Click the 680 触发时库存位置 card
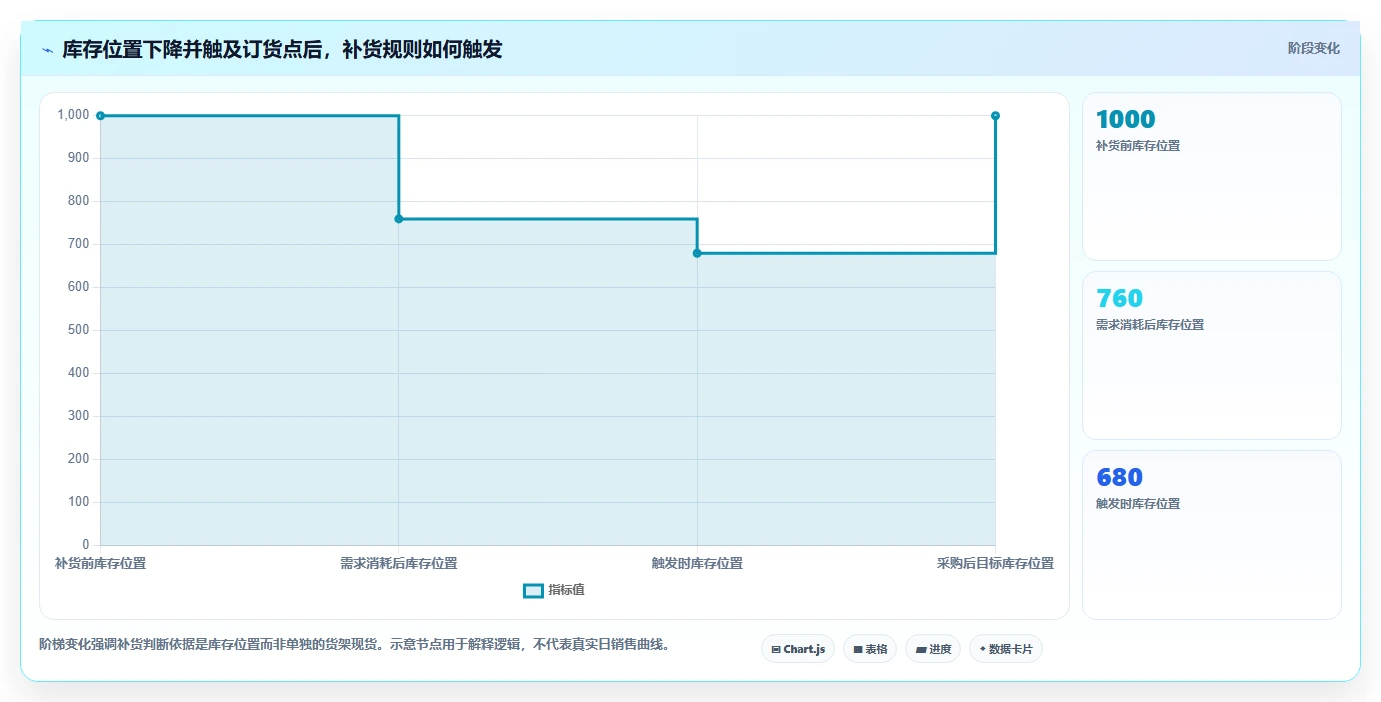Viewport: 1381px width, 702px height. click(1211, 534)
